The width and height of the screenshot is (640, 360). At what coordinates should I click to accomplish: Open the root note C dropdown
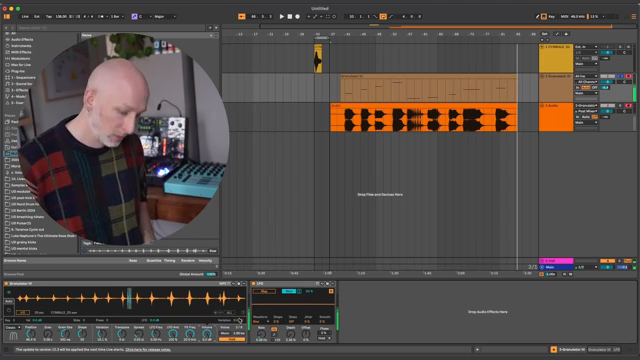point(145,16)
